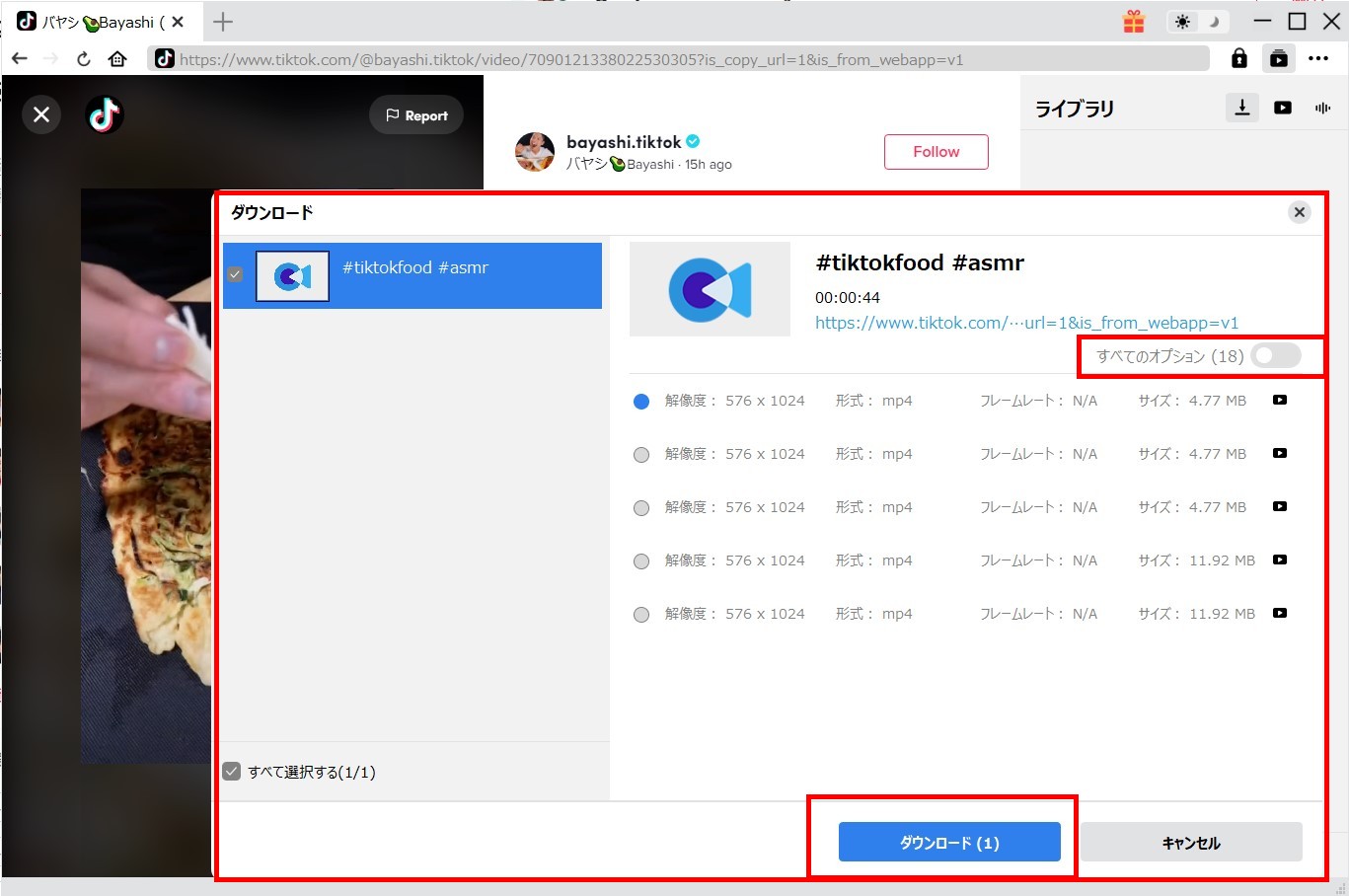Preview the first 4.77 MB video option
This screenshot has height=896, width=1349.
1279,400
